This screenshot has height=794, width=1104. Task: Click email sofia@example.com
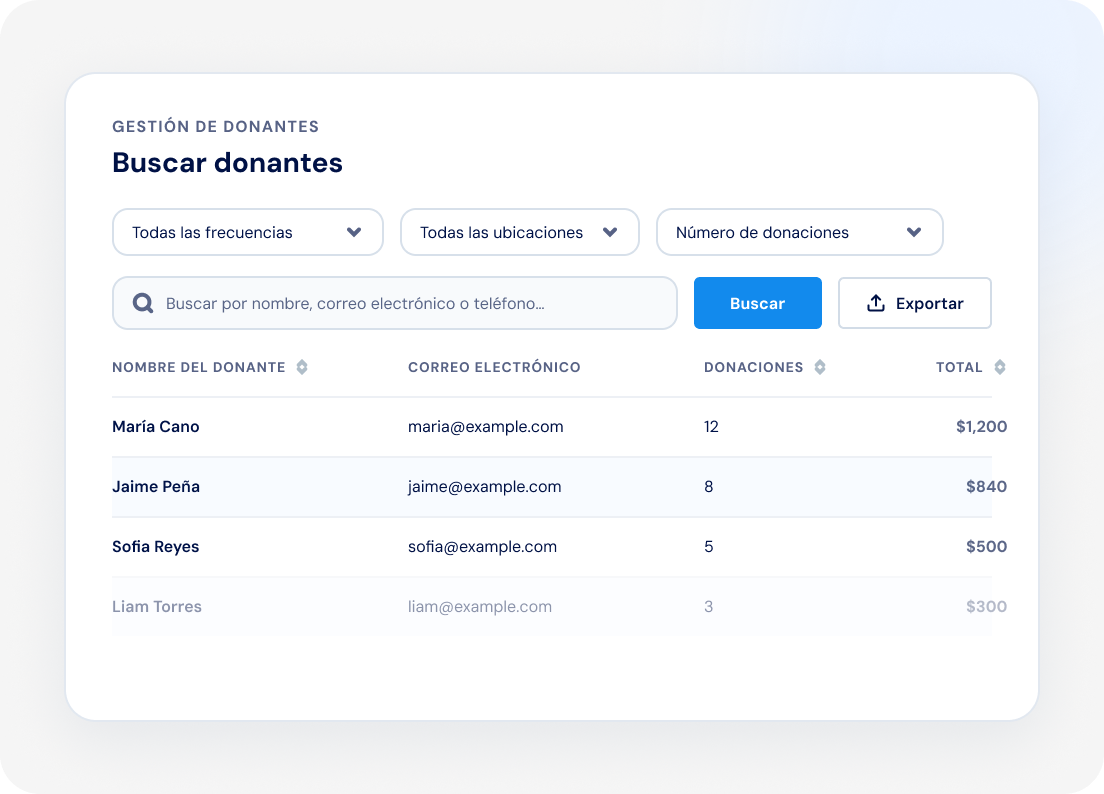482,547
